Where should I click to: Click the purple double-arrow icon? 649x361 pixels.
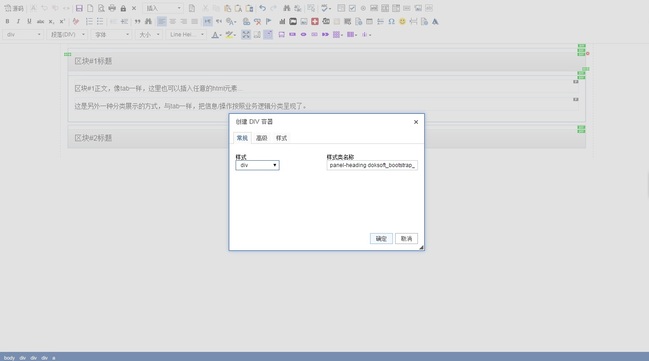(325, 35)
